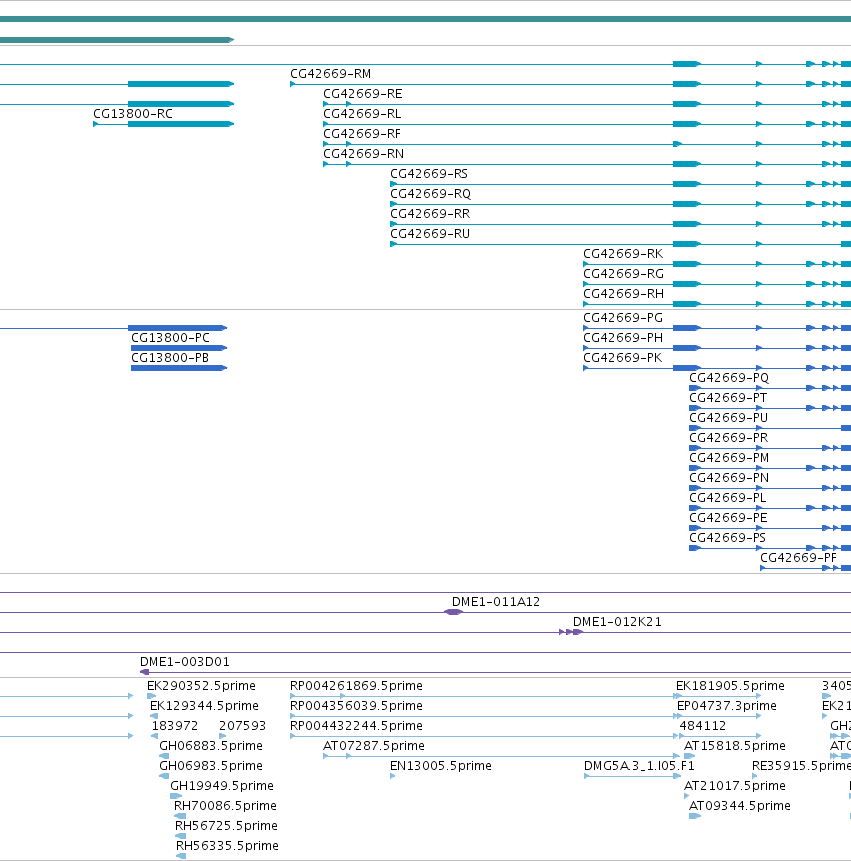Select protein label CG42669-PR
The image size is (851, 861).
point(729,438)
